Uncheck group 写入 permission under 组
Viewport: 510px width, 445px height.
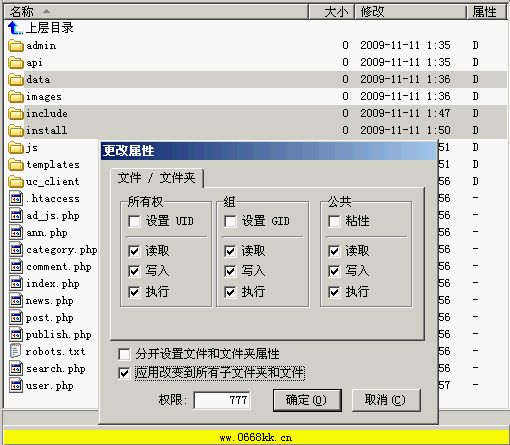tap(230, 271)
